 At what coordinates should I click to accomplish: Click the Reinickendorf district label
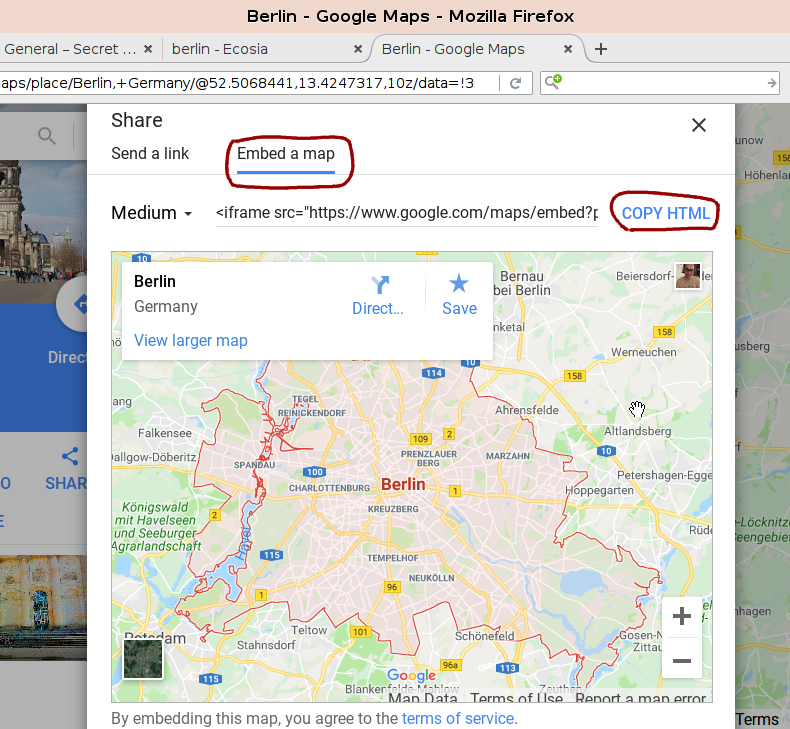point(312,413)
